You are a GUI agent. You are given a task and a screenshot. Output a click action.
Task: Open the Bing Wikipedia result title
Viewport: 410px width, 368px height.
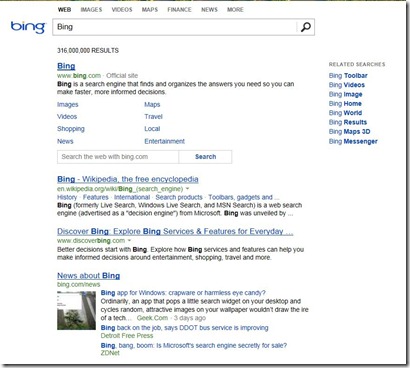(x=128, y=179)
